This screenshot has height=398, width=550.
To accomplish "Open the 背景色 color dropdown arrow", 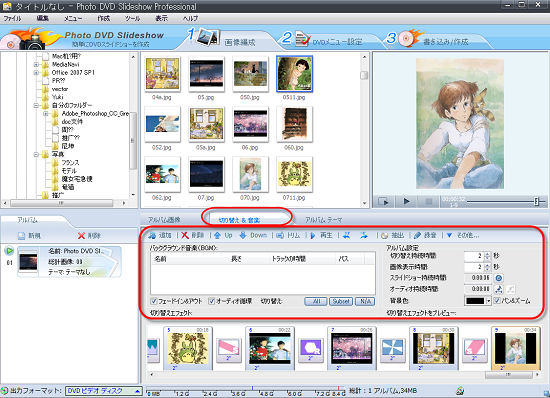I will click(x=488, y=301).
